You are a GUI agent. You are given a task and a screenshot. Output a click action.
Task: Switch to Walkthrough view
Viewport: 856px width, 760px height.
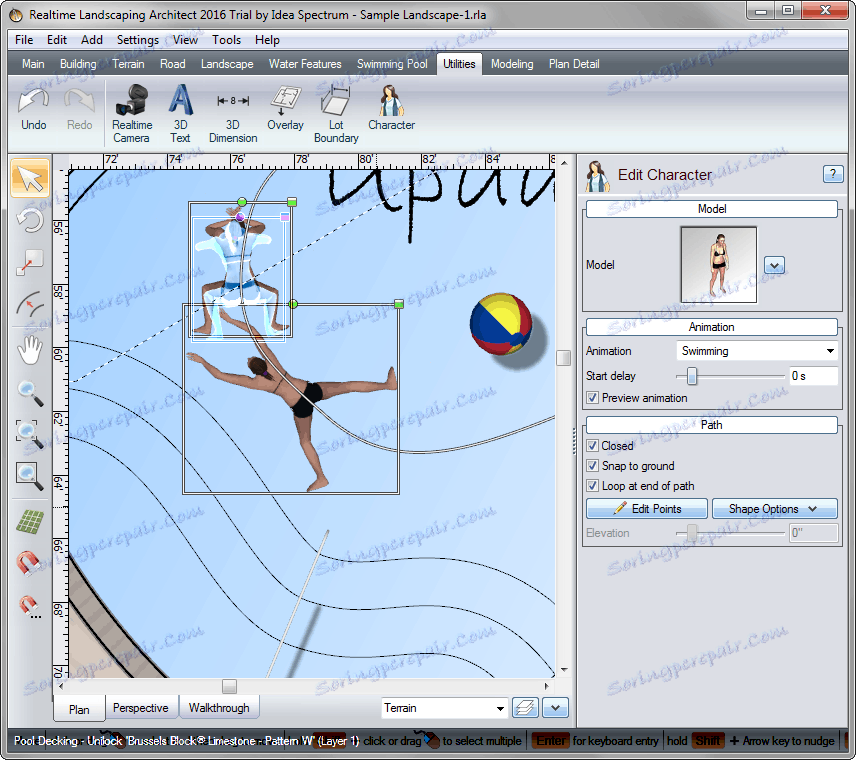click(219, 708)
